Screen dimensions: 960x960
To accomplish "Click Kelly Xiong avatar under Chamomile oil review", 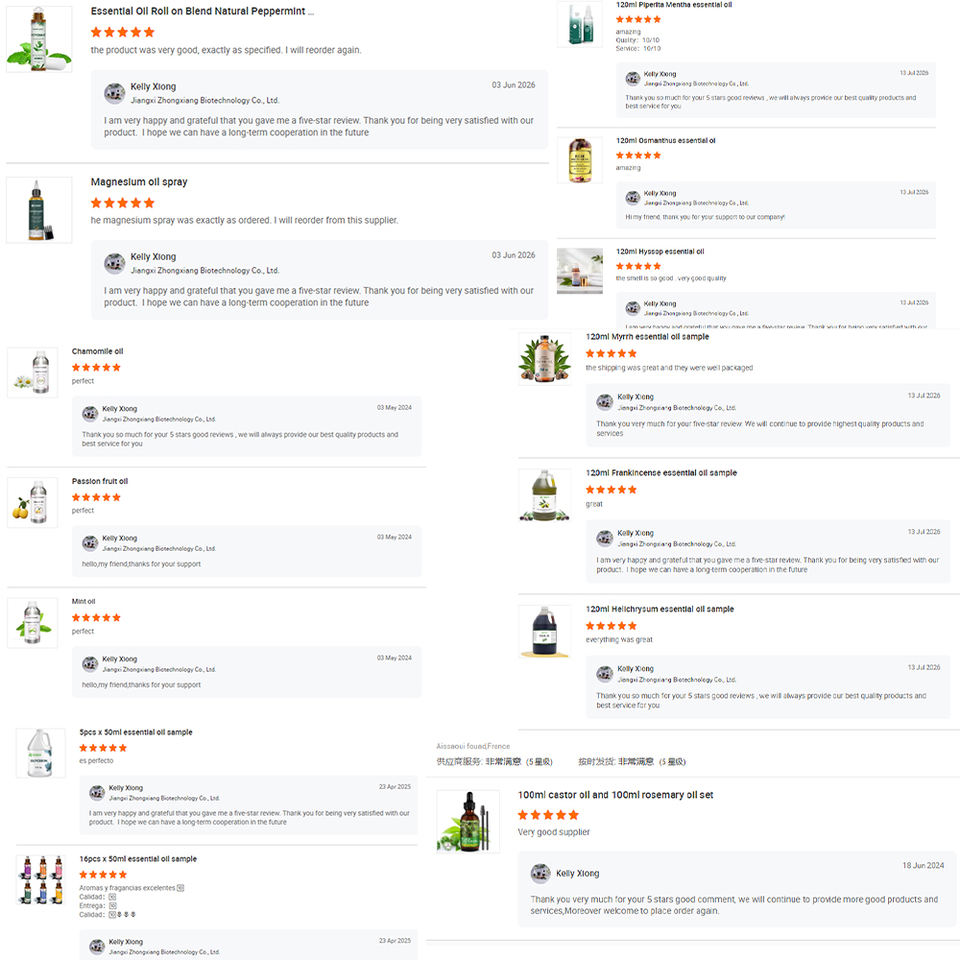I will (x=90, y=414).
